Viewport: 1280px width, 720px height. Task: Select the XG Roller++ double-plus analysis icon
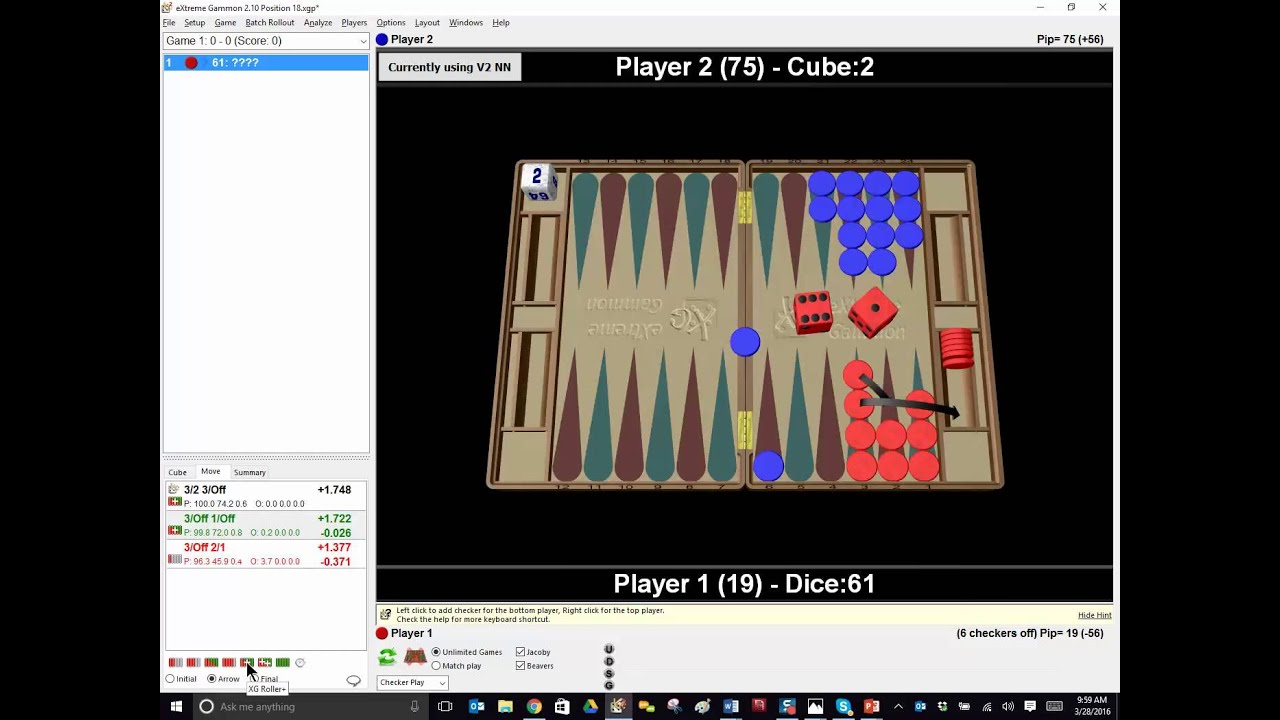(x=265, y=662)
